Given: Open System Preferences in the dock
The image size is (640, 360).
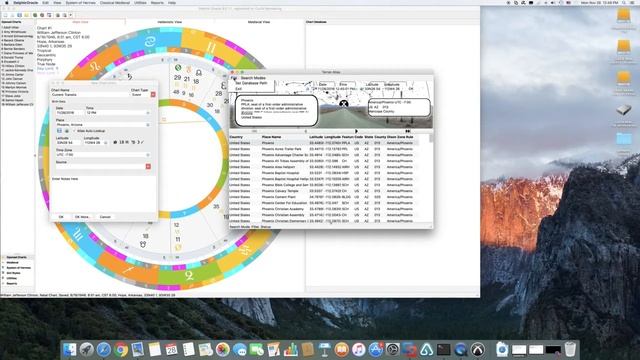Looking at the screenshot, I should point(393,350).
